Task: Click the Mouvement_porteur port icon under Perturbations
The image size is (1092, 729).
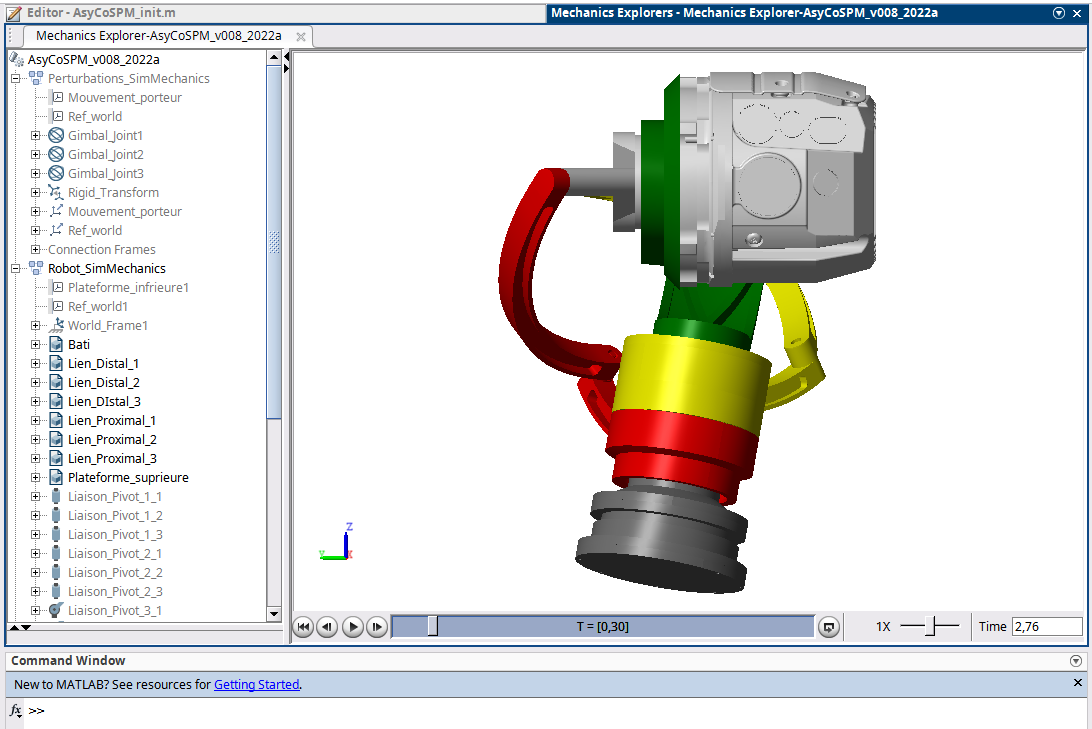Action: (x=58, y=97)
